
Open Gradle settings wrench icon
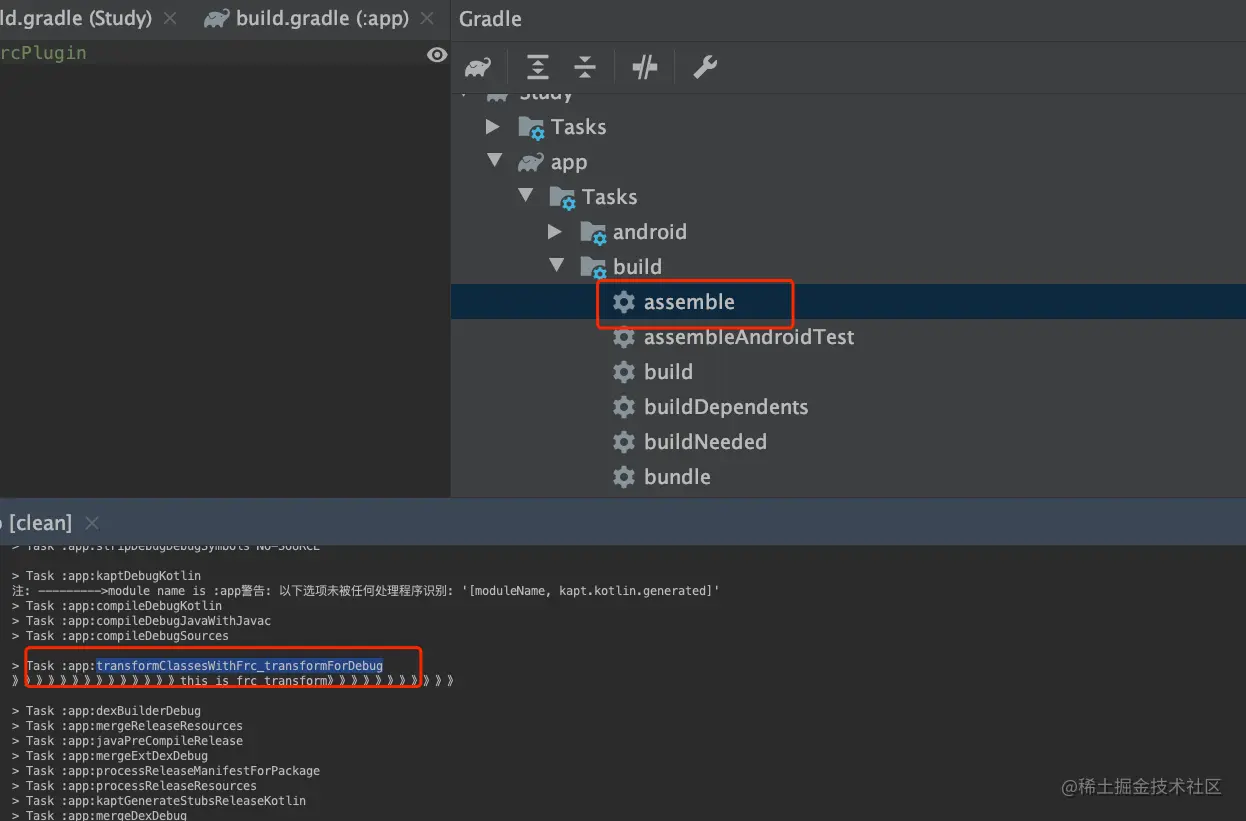pyautogui.click(x=705, y=68)
